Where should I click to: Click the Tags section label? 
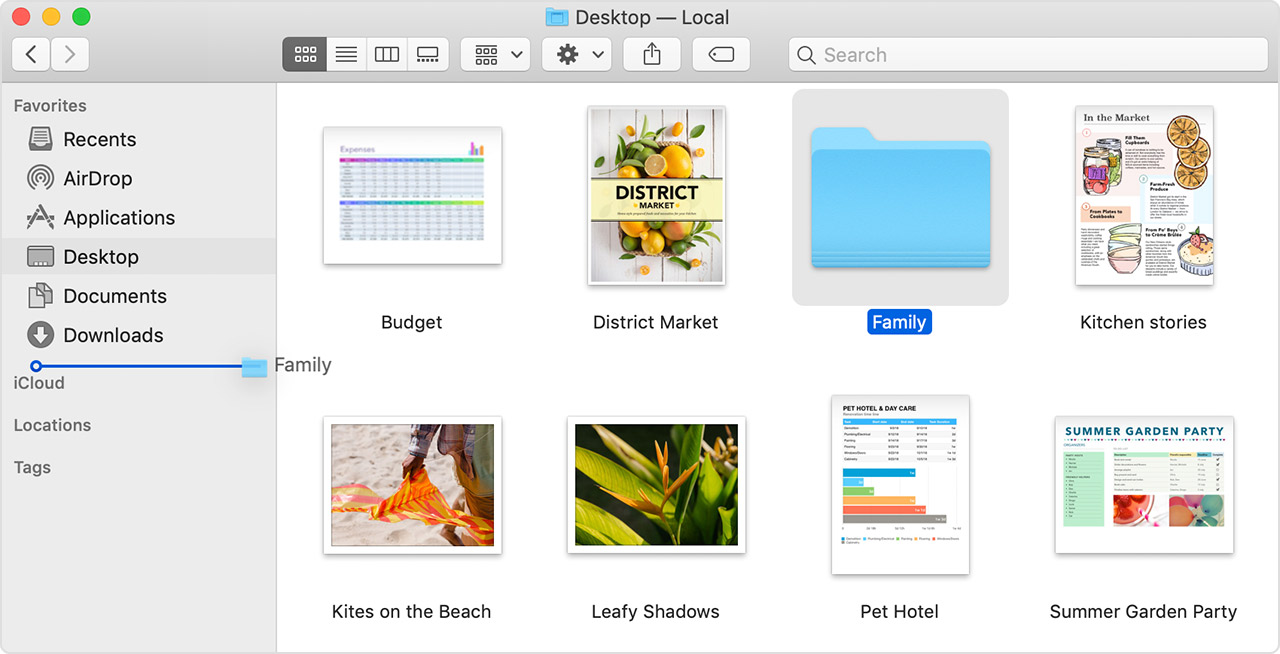(31, 467)
